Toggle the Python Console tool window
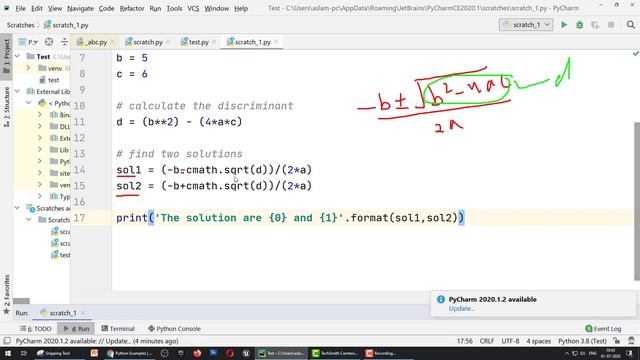This screenshot has height=360, width=640. 174,329
